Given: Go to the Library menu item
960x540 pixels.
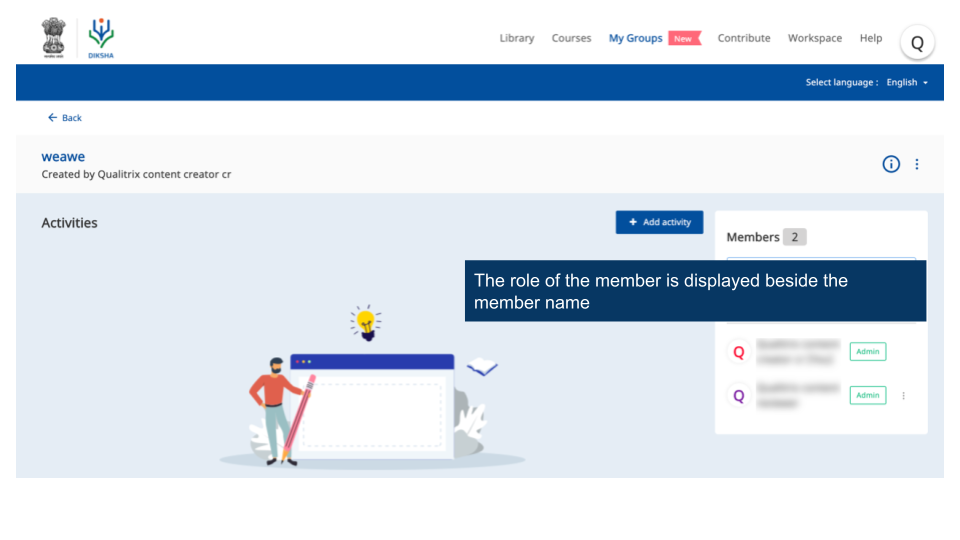Looking at the screenshot, I should tap(516, 38).
